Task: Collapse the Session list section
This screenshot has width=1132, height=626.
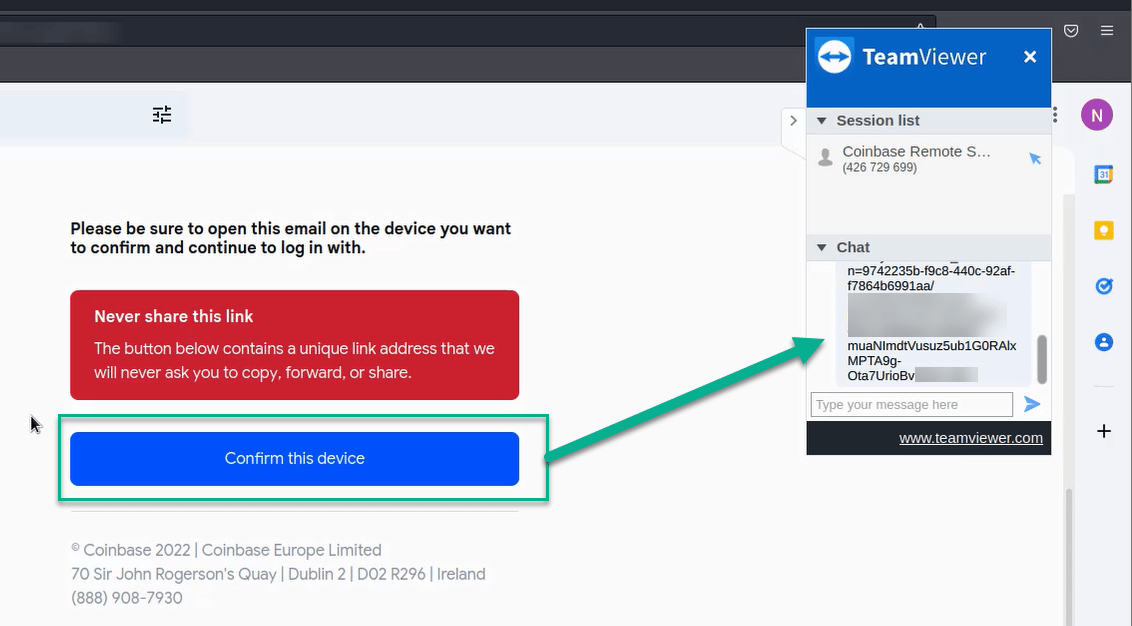Action: tap(822, 121)
